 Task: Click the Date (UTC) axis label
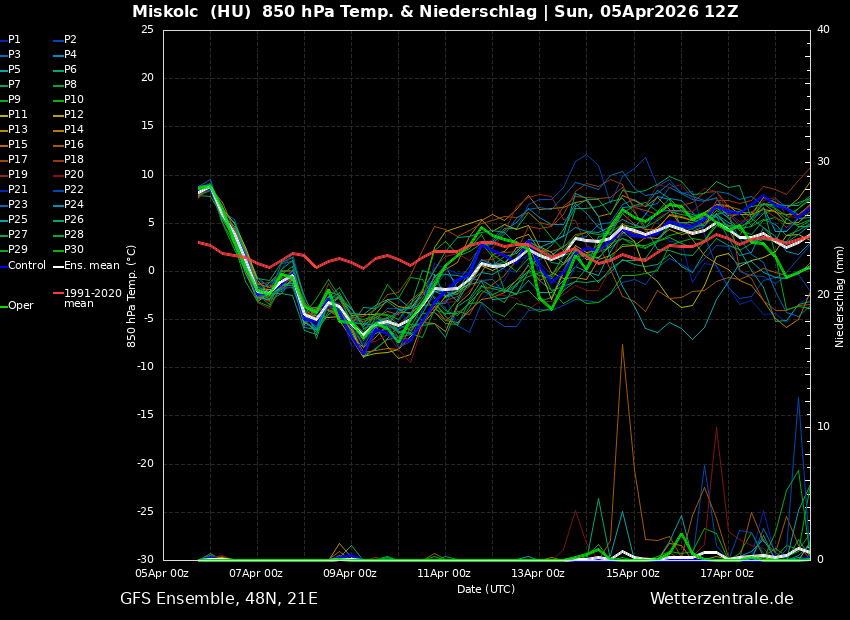[486, 589]
